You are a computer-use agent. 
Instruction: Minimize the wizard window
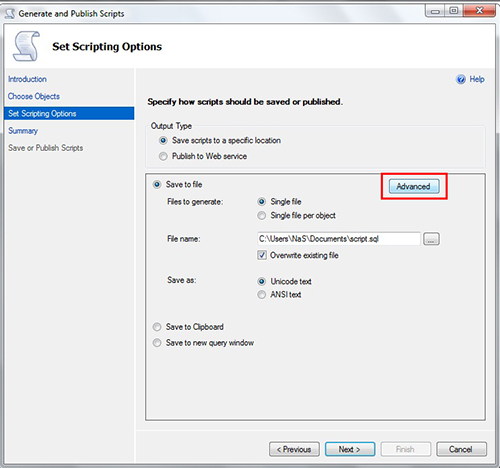point(435,11)
